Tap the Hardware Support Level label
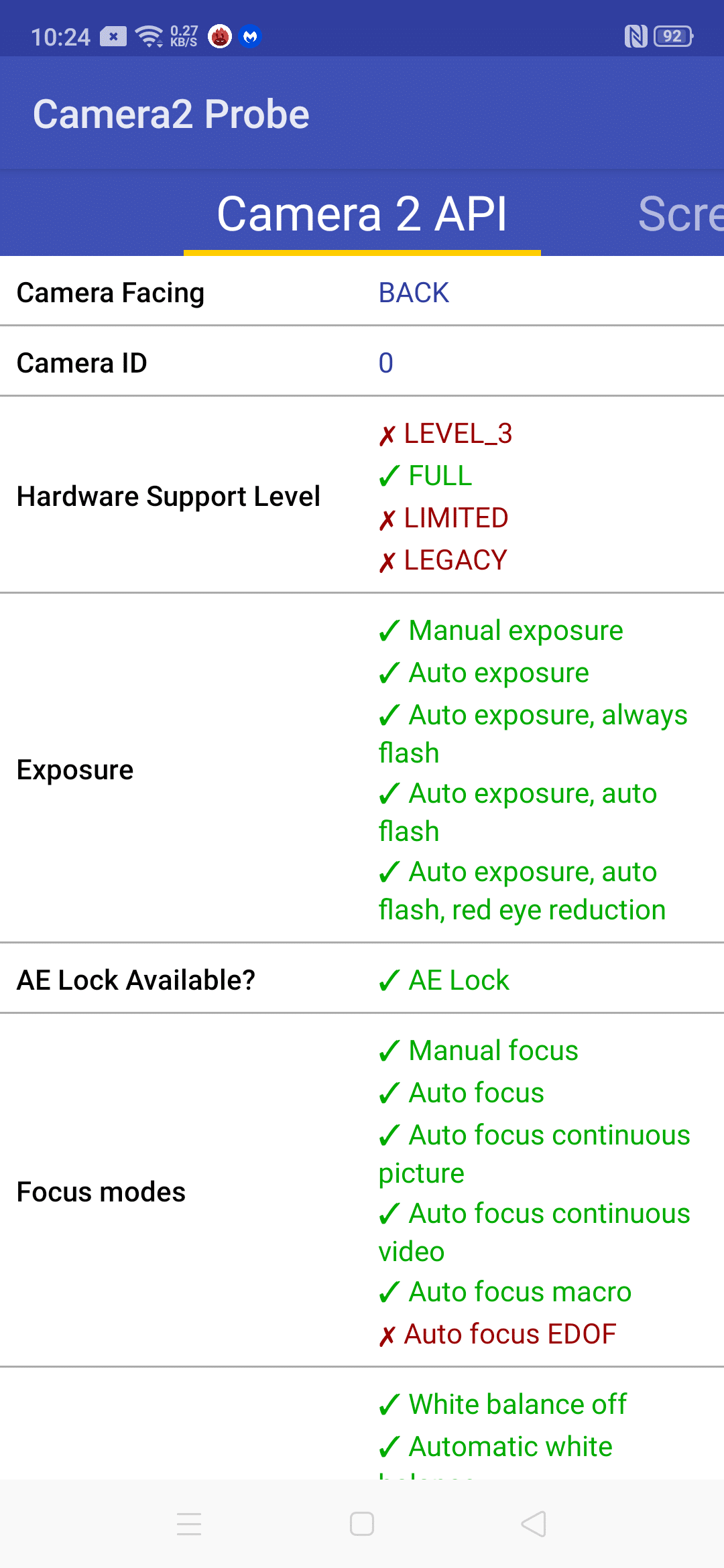Image resolution: width=724 pixels, height=1568 pixels. pos(169,497)
